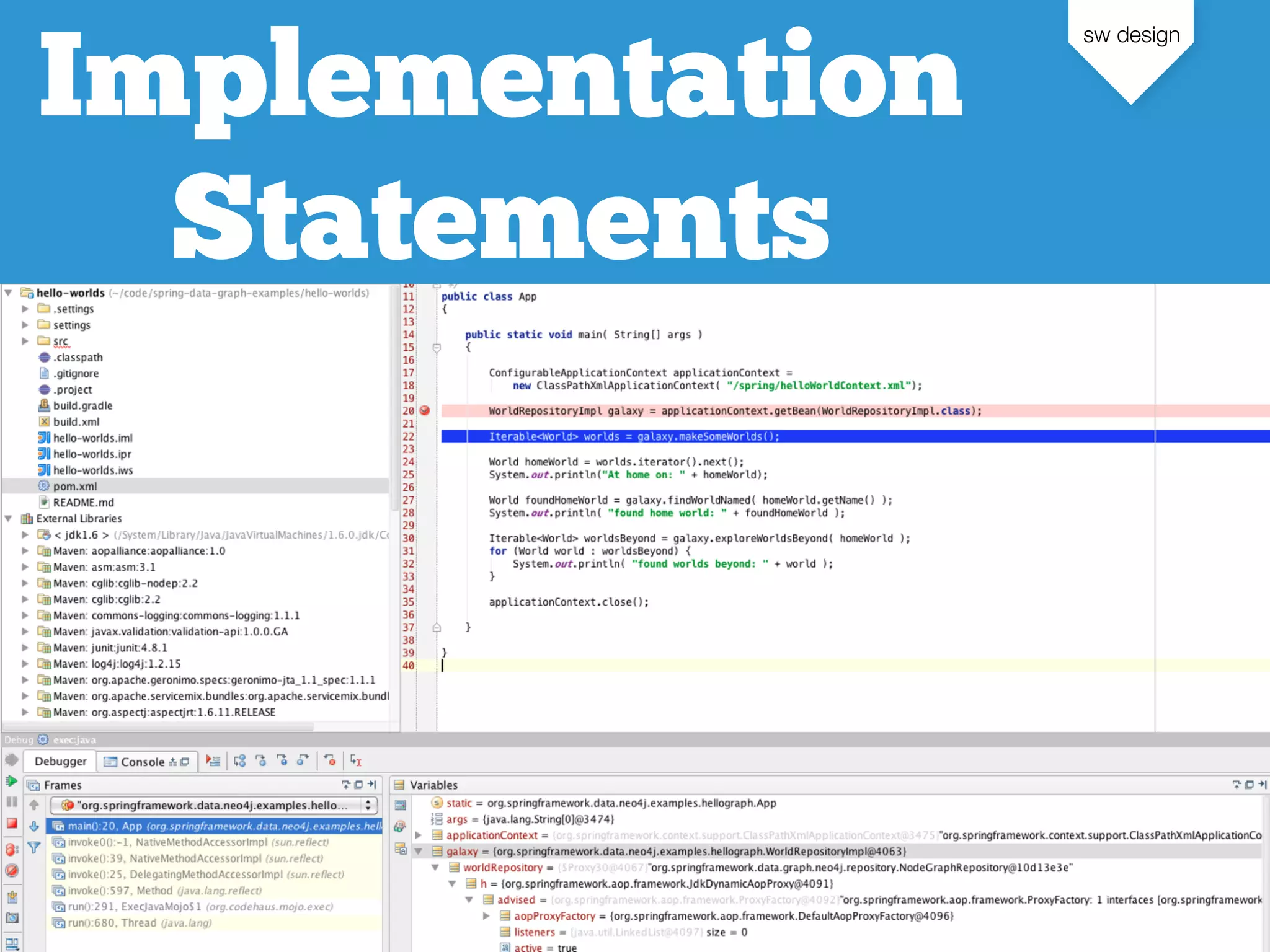
Task: Stop debugging with red square icon
Action: coord(12,823)
